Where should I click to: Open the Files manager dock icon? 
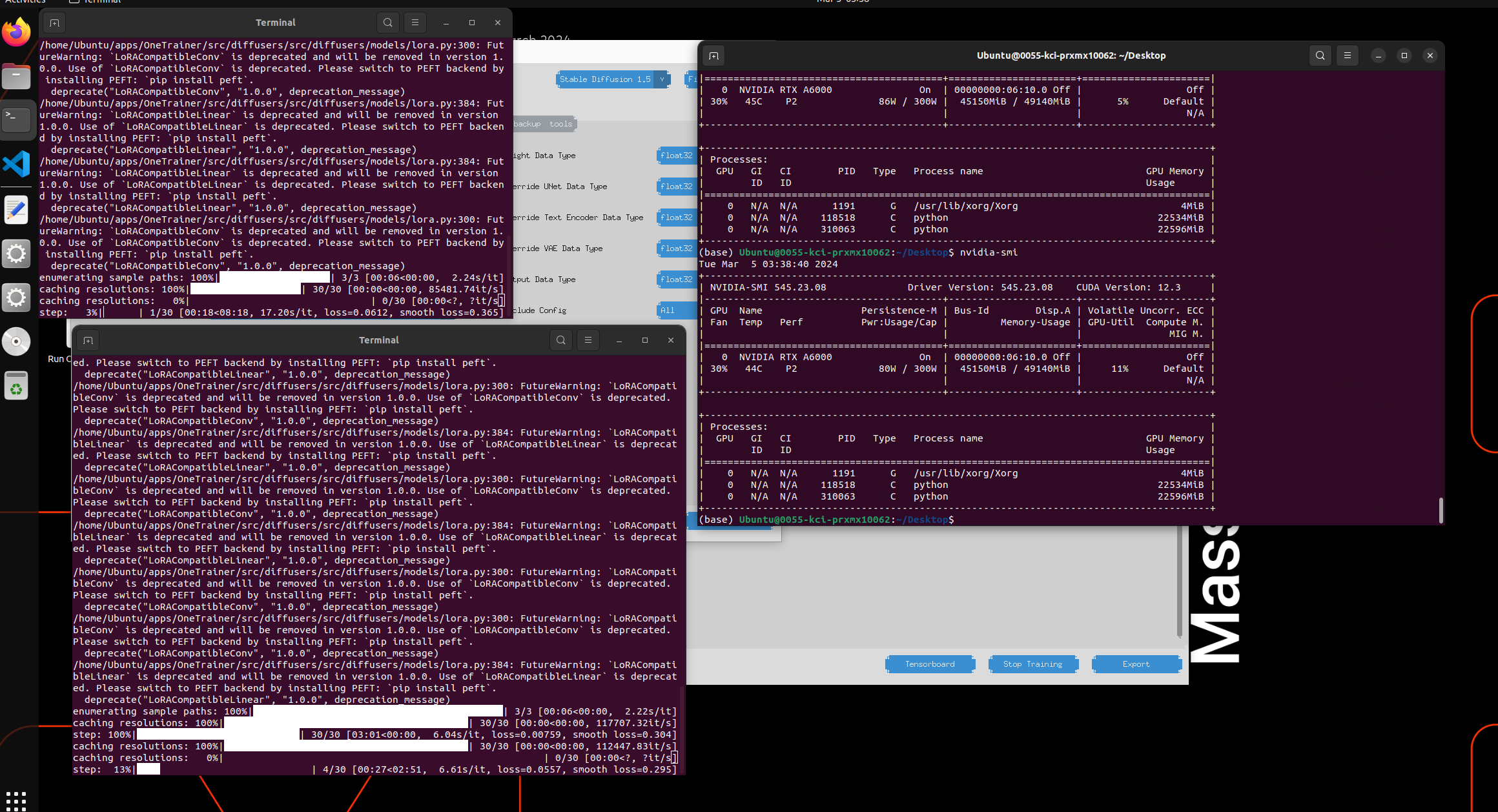tap(17, 77)
